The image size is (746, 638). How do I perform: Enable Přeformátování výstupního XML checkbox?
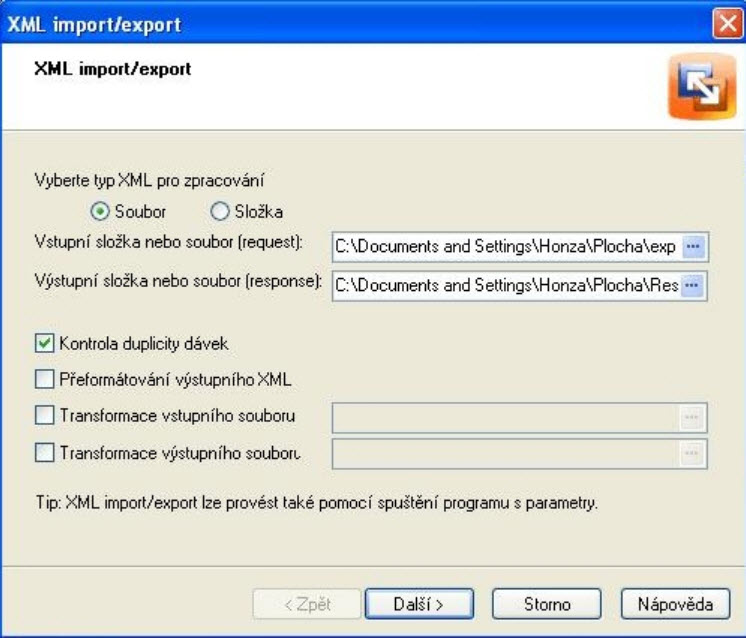coord(44,379)
